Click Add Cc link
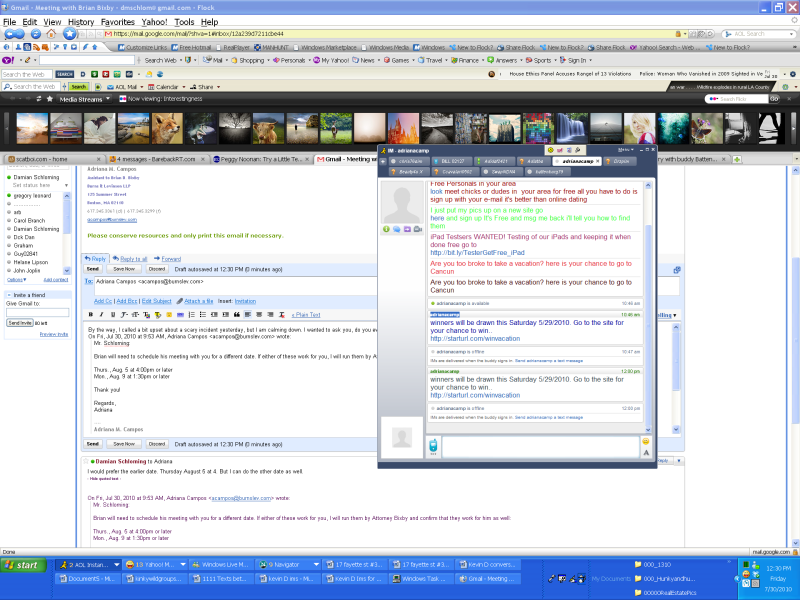Image resolution: width=800 pixels, height=600 pixels. [x=103, y=301]
